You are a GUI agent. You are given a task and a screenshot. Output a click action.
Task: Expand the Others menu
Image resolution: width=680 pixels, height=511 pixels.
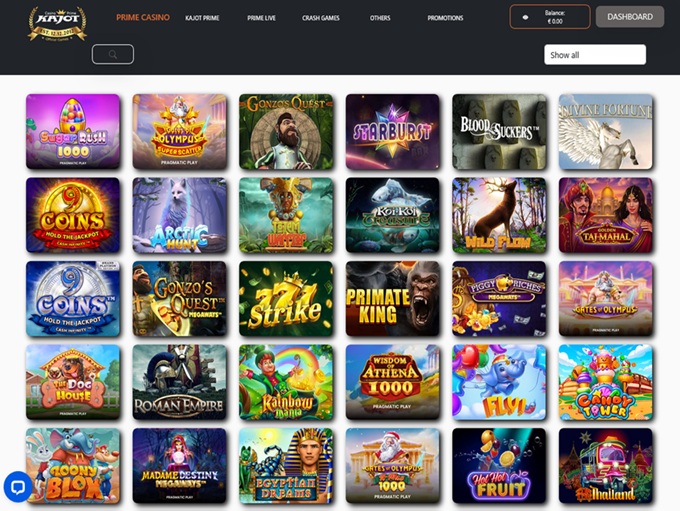[380, 18]
